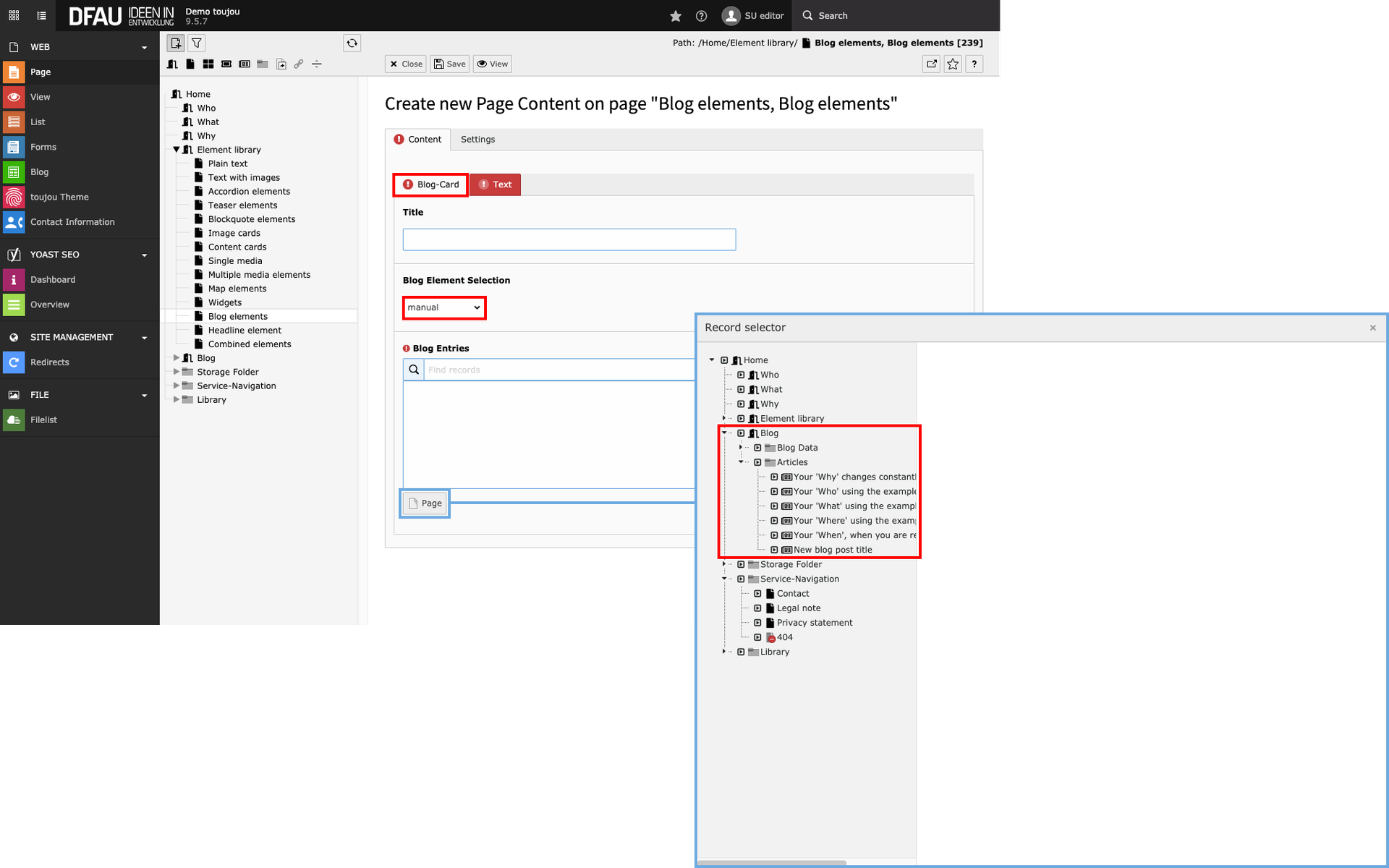
Task: Open the Blog Element Selection dropdown showing manual
Action: tap(443, 307)
